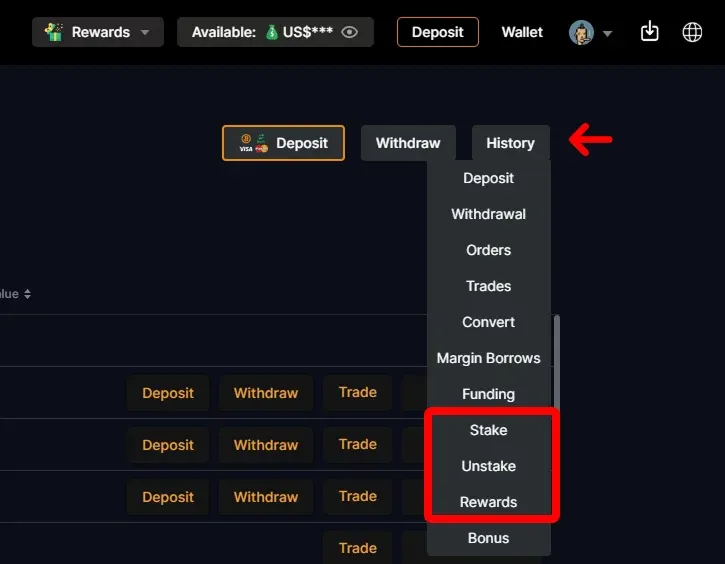The height and width of the screenshot is (564, 725).
Task: Click Deposit in third asset row
Action: pos(168,497)
